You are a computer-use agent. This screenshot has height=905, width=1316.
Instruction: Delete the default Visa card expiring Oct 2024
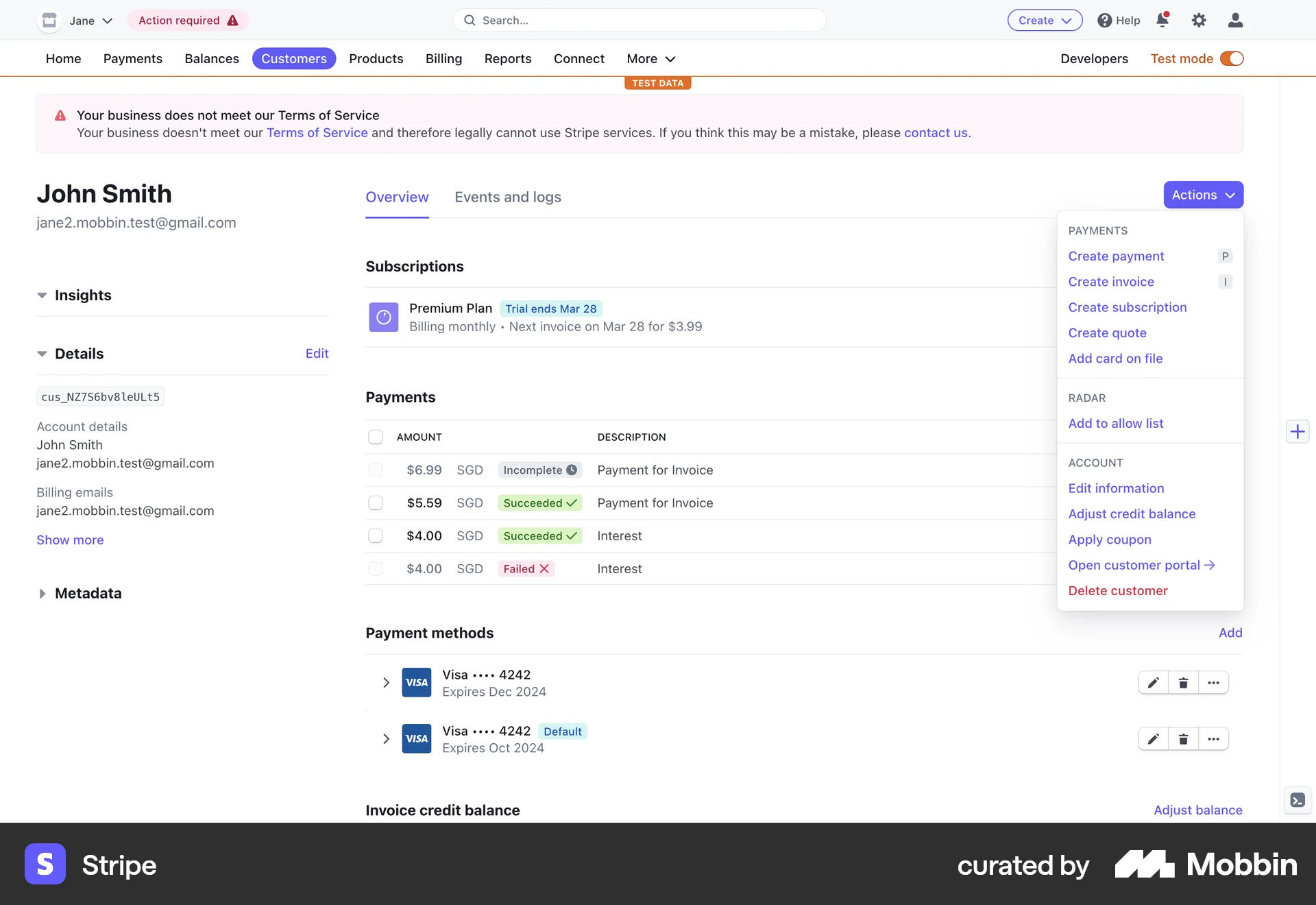click(x=1183, y=738)
